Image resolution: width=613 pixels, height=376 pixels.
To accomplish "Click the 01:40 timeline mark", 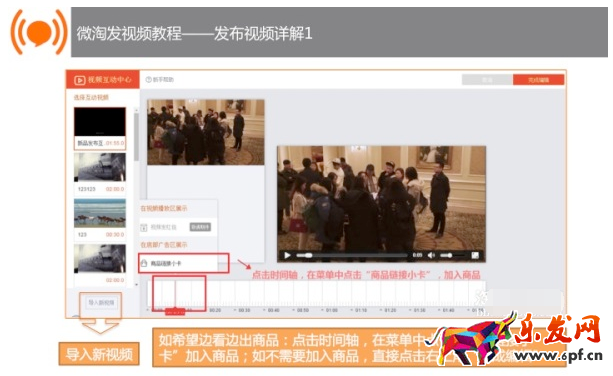I will pyautogui.click(x=448, y=310).
